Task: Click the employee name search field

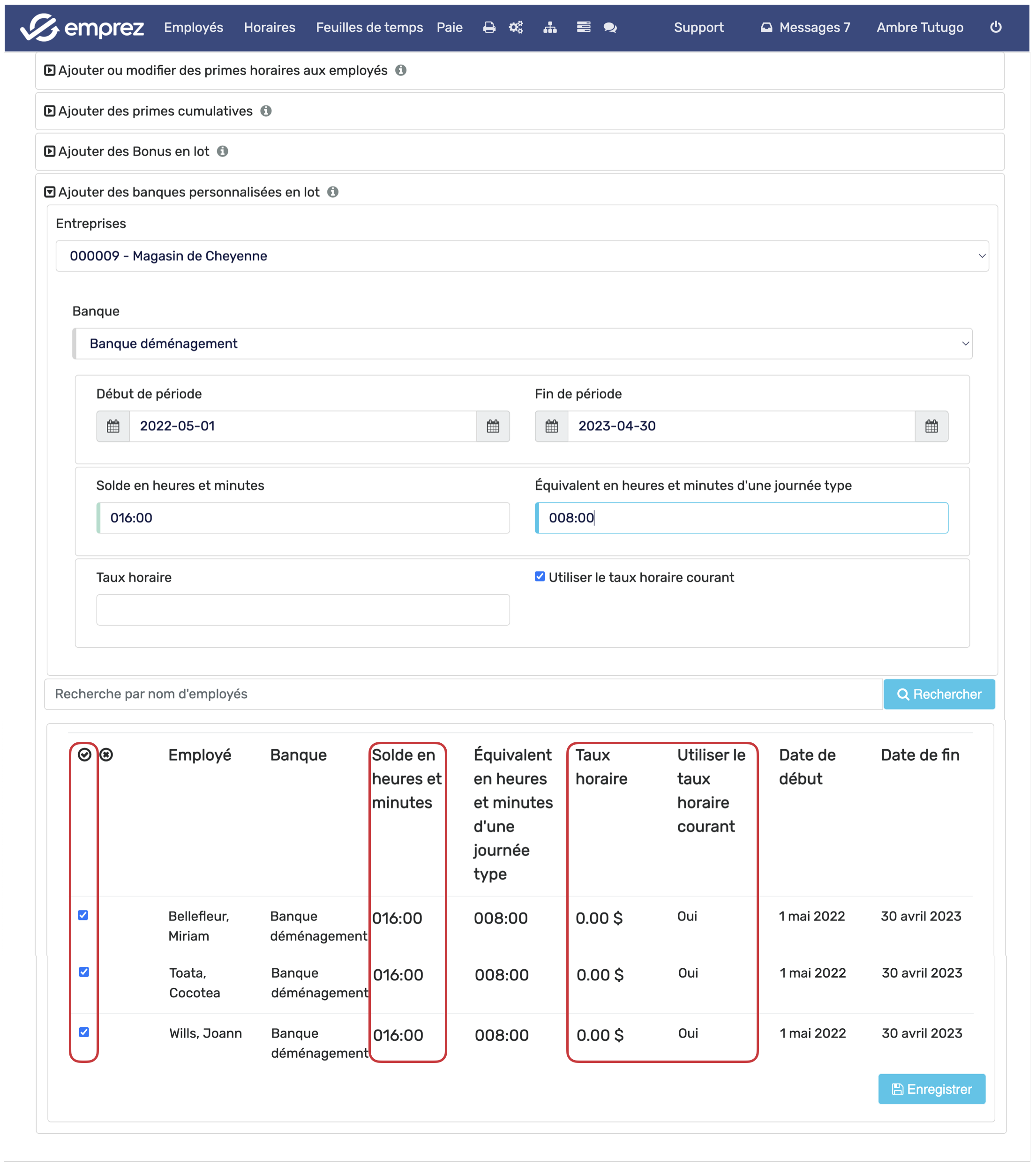Action: click(x=462, y=694)
